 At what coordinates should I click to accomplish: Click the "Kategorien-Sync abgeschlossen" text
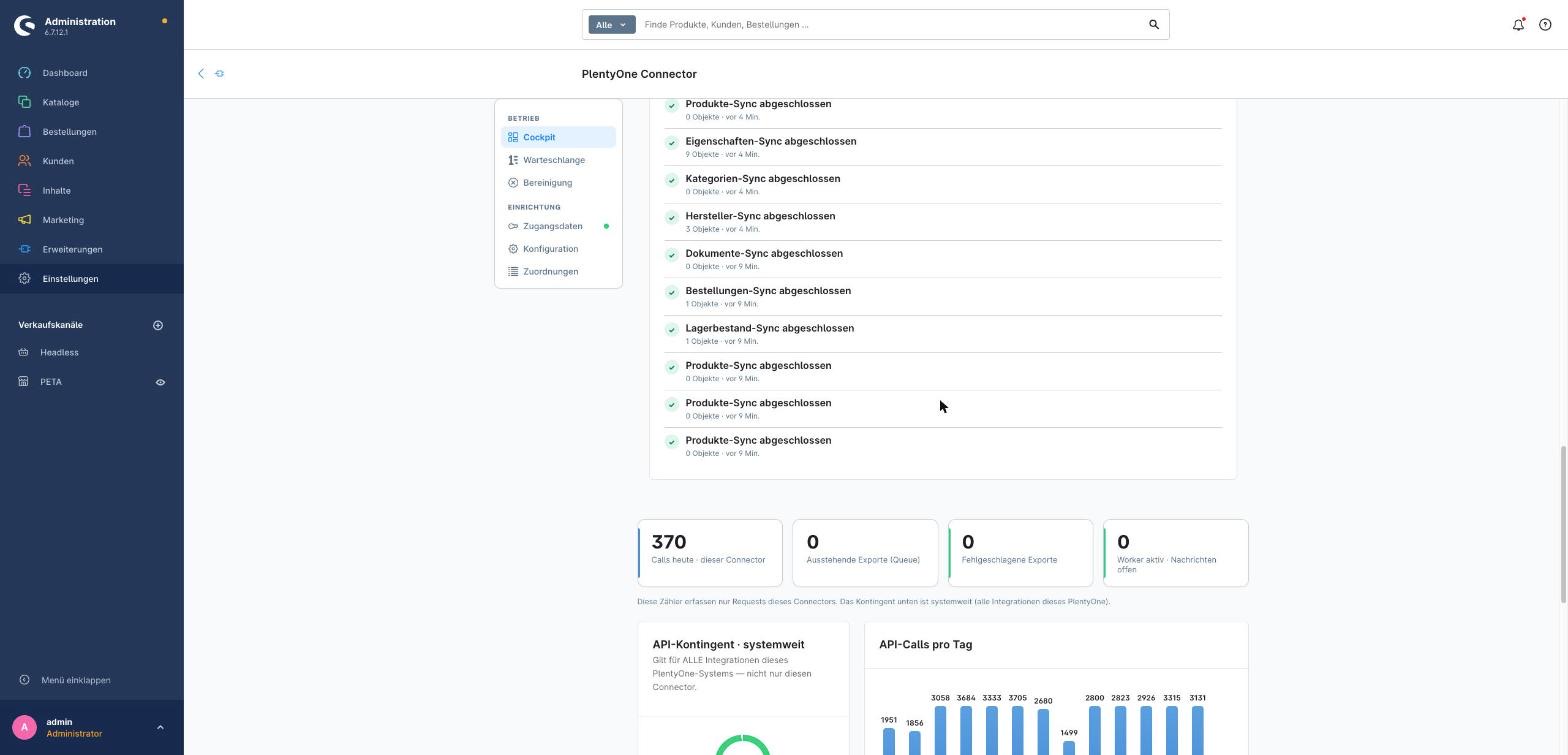click(763, 179)
